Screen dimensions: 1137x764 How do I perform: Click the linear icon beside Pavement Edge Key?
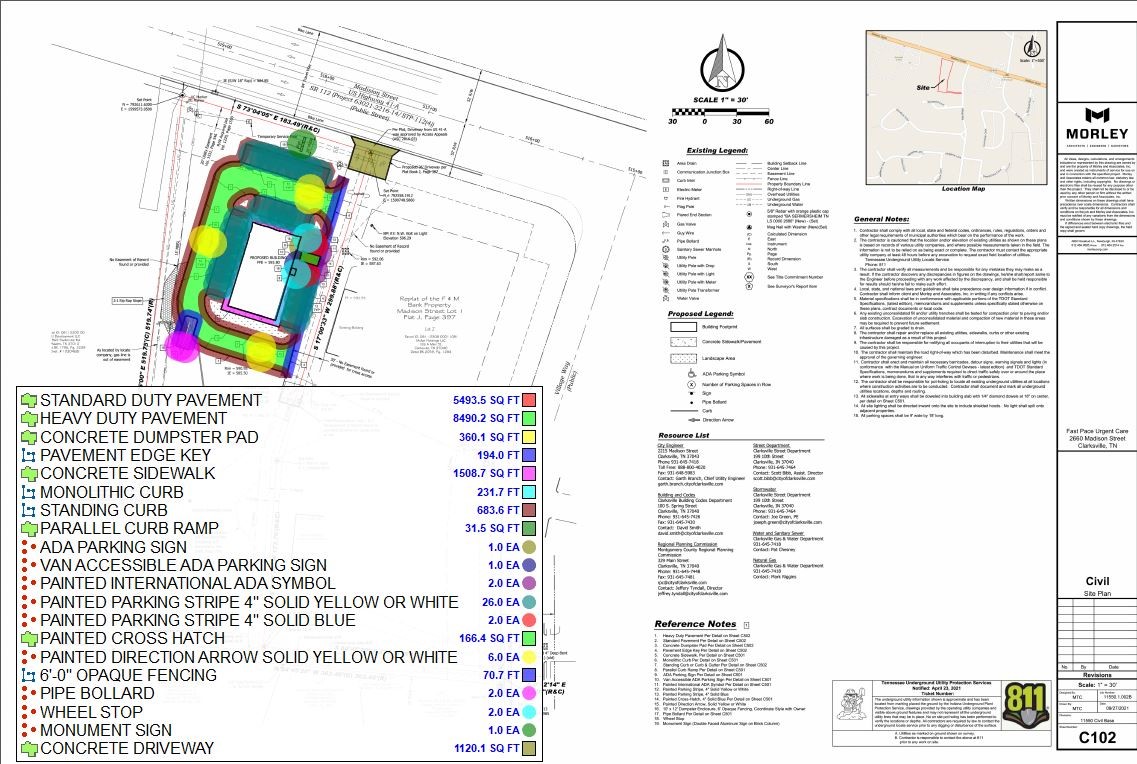tap(28, 455)
